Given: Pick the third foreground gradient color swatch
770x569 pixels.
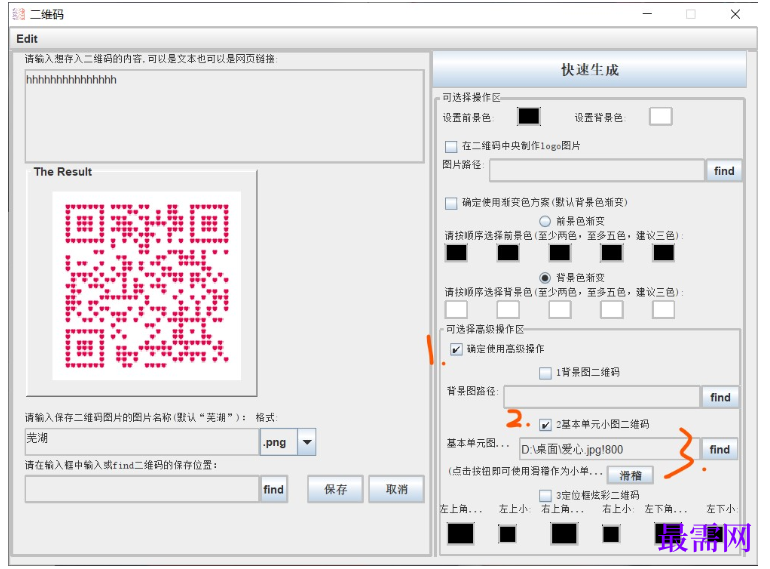Looking at the screenshot, I should (560, 253).
